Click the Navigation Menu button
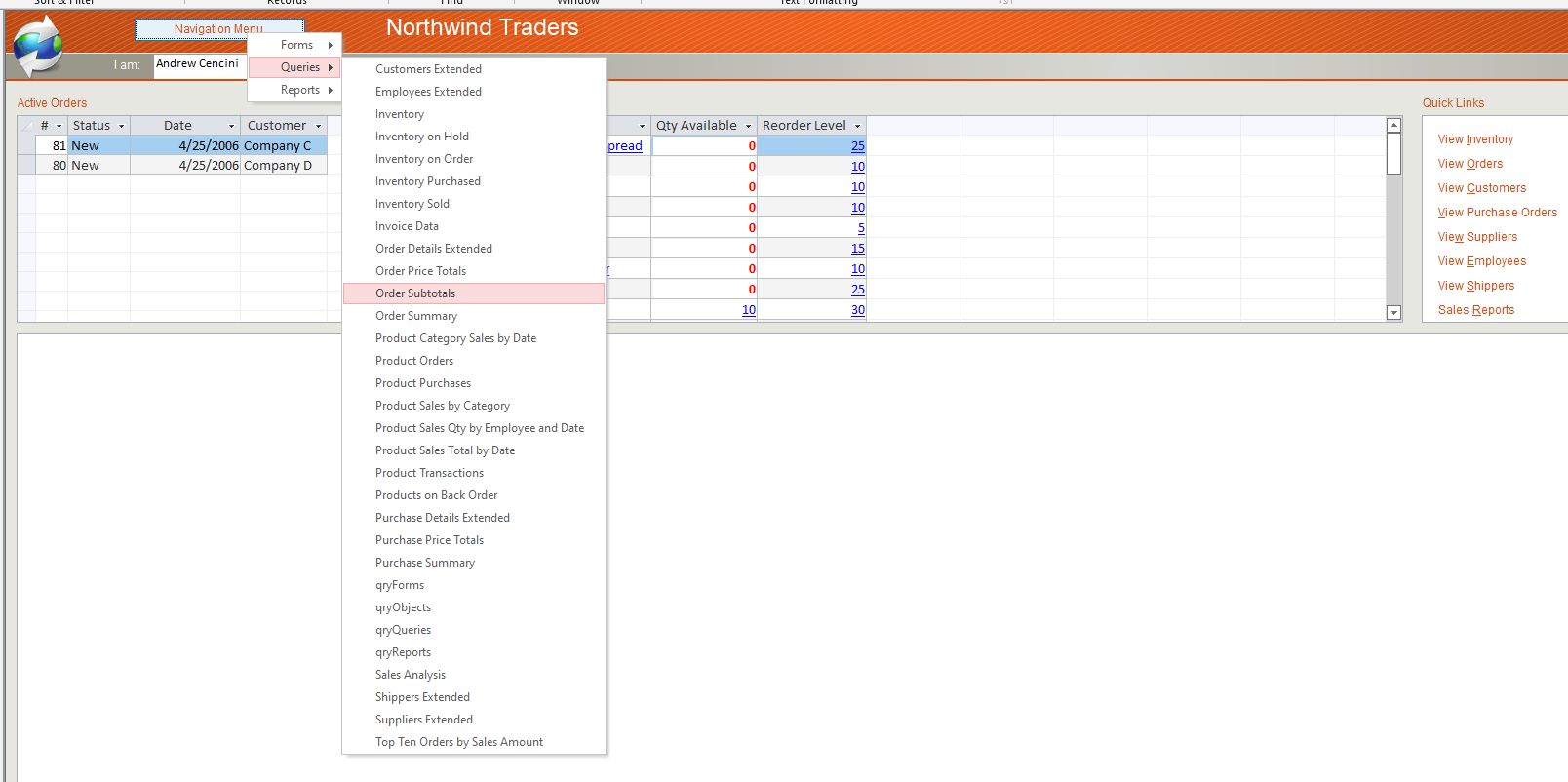Screen dimensions: 1568x782 click(218, 29)
